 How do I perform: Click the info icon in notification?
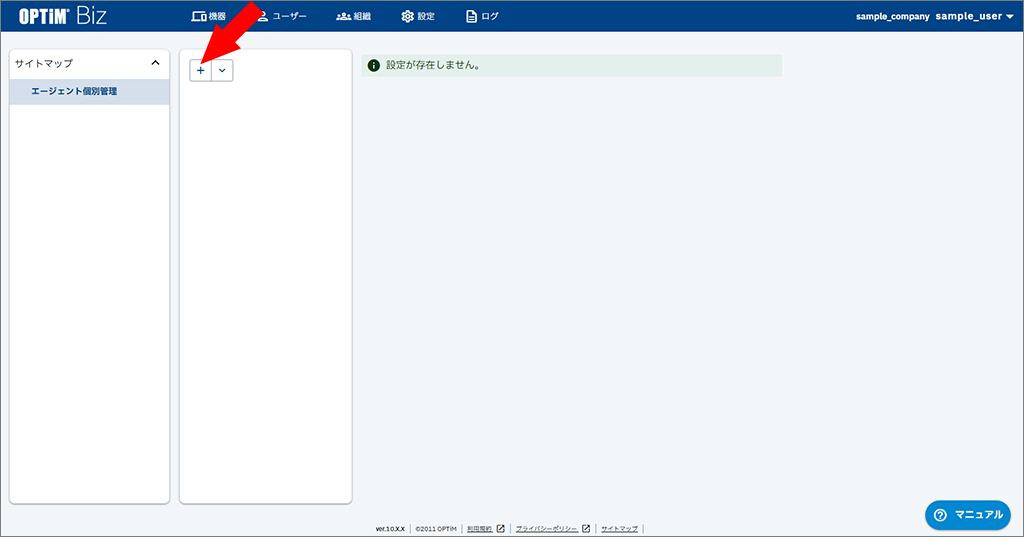[x=374, y=65]
